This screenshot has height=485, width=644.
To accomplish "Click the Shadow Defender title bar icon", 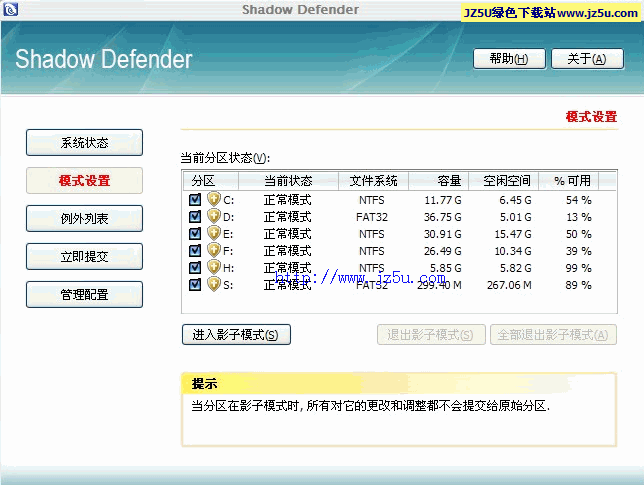I will pyautogui.click(x=10, y=9).
